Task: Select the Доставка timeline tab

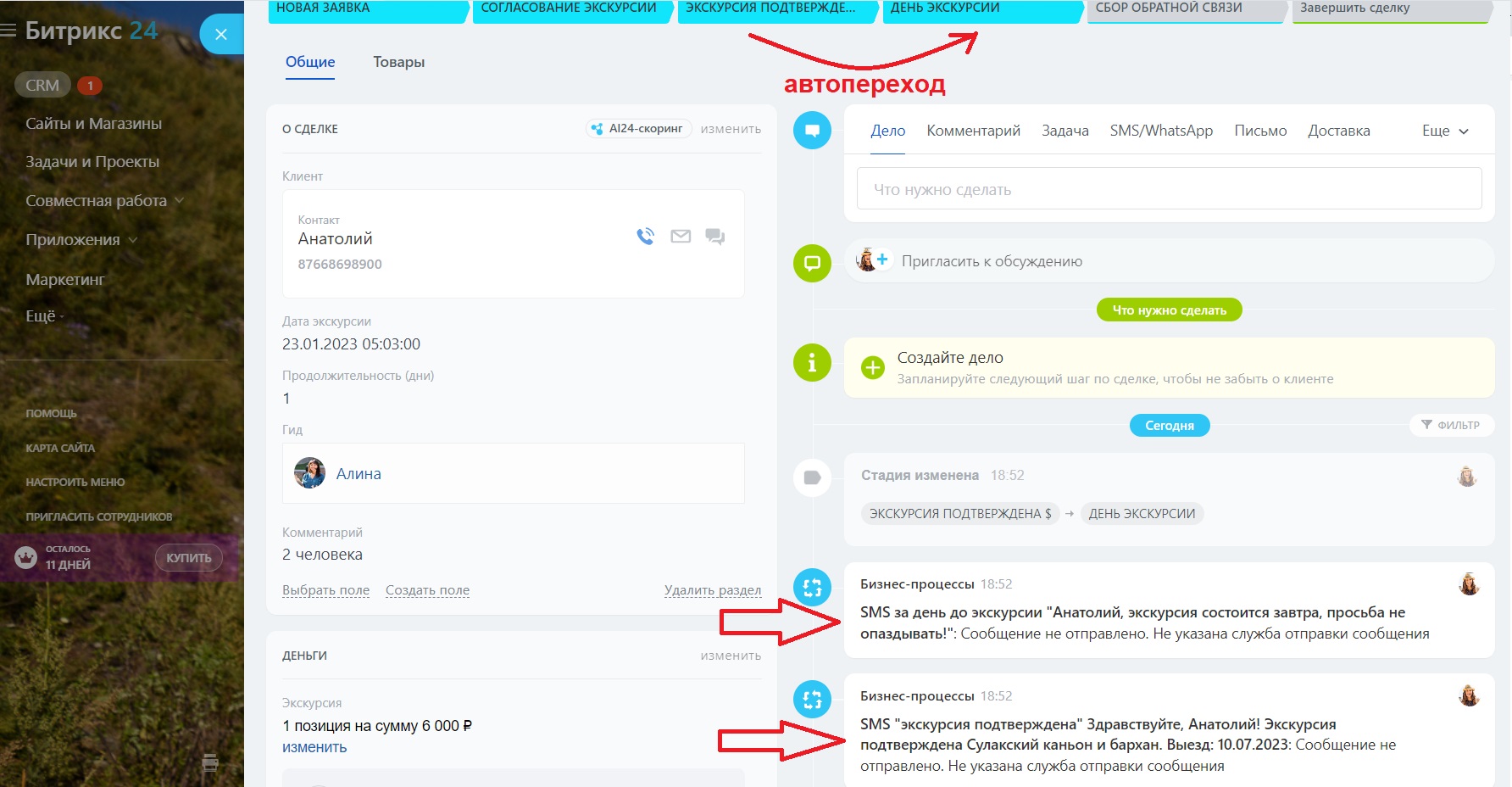Action: point(1339,131)
